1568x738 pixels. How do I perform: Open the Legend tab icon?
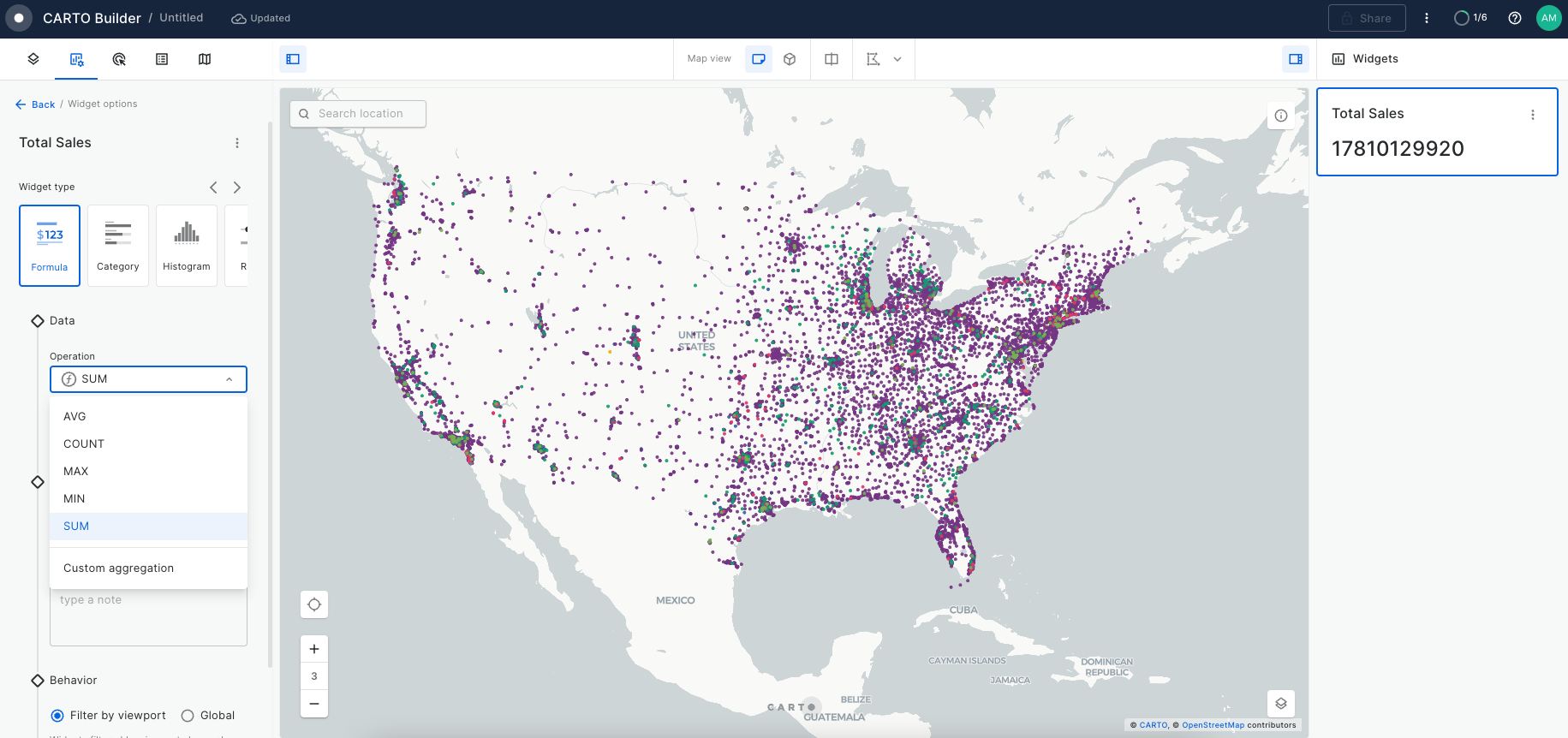click(x=162, y=59)
